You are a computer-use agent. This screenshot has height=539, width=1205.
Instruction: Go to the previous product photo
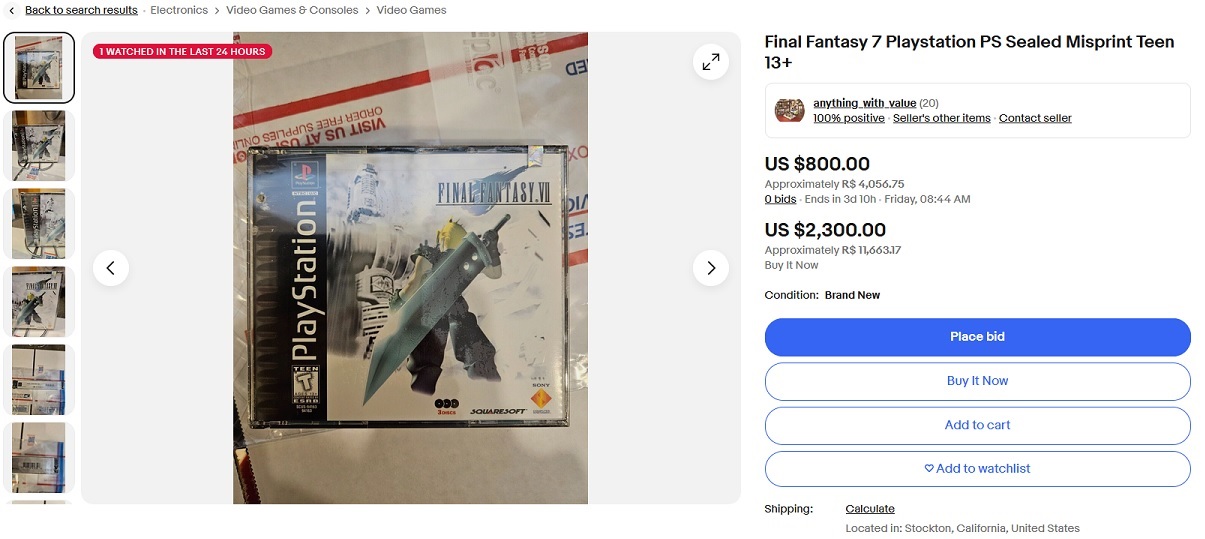(x=111, y=268)
